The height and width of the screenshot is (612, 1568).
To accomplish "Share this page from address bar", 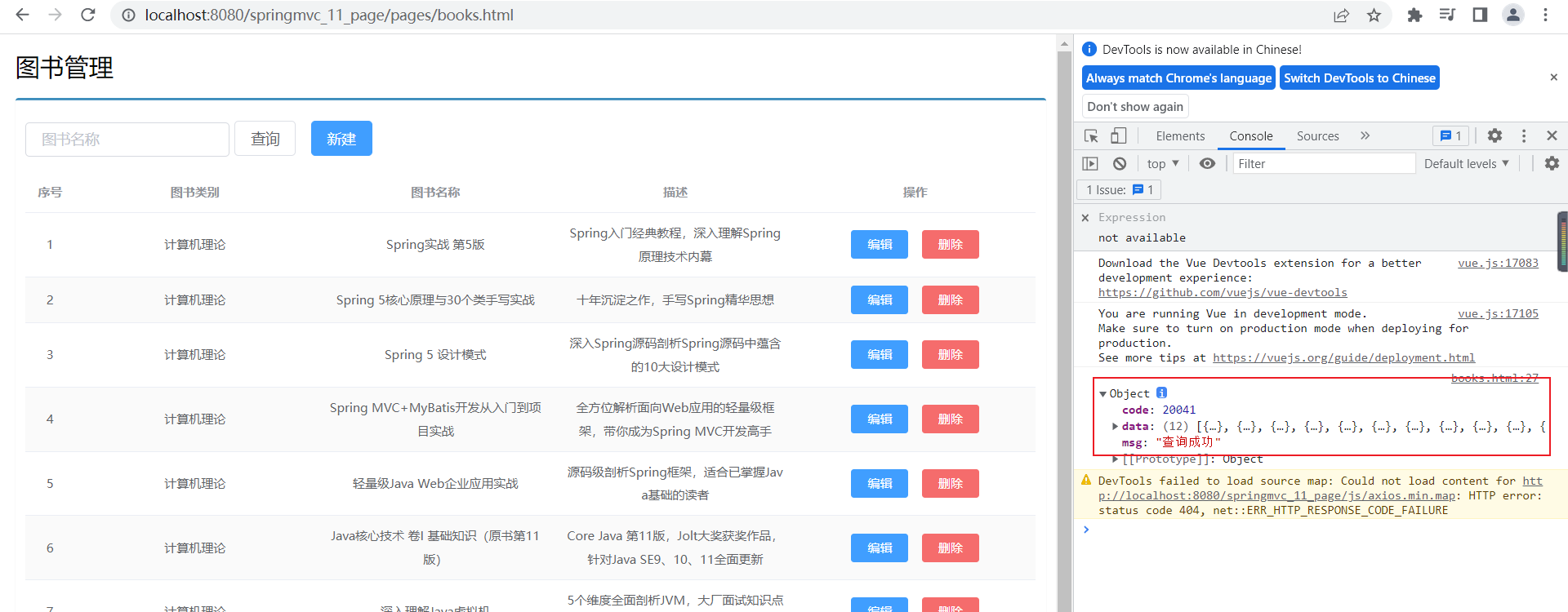I will (1341, 16).
